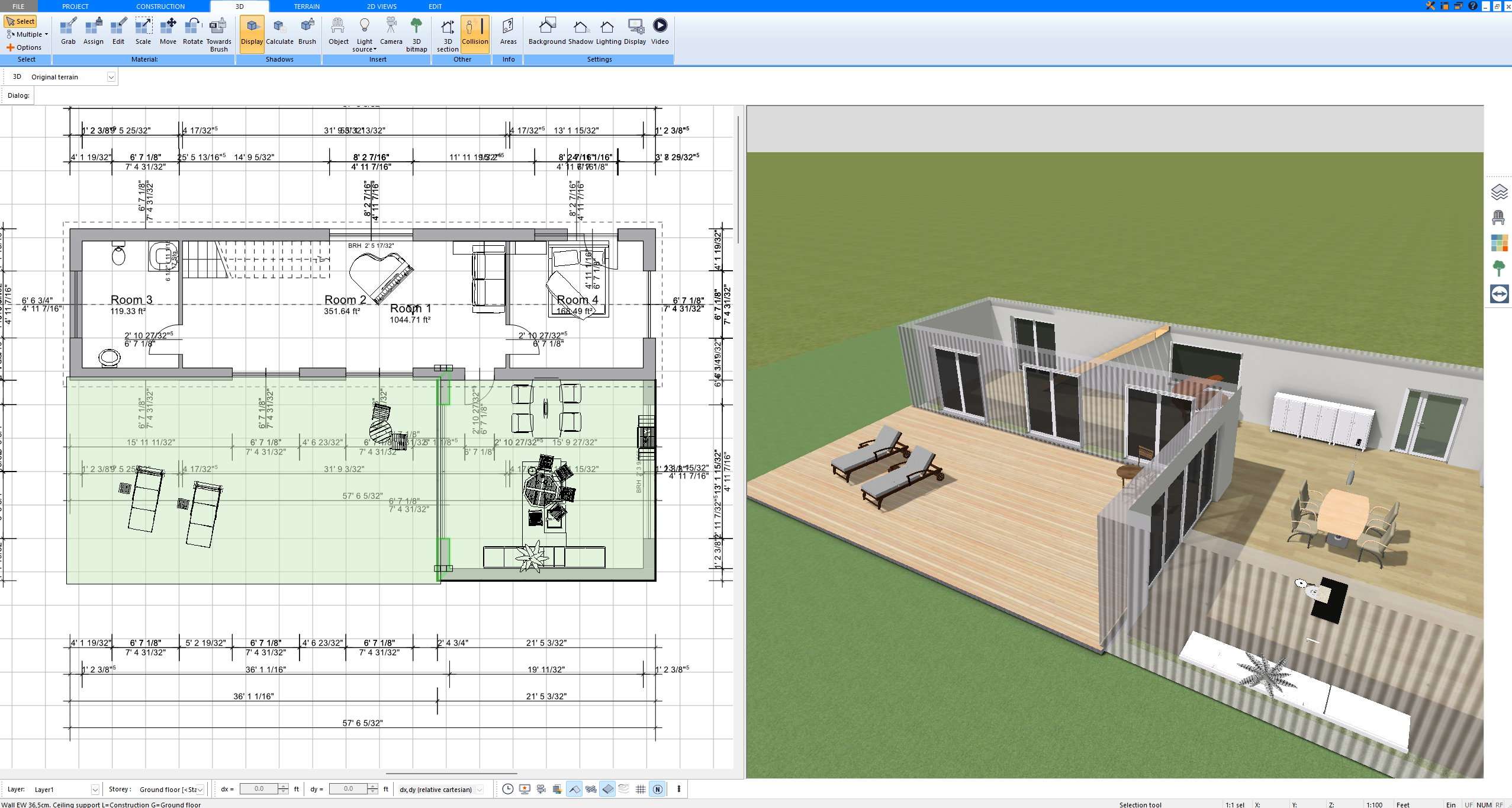The width and height of the screenshot is (1512, 808).
Task: Create a 3D section
Action: (x=448, y=34)
